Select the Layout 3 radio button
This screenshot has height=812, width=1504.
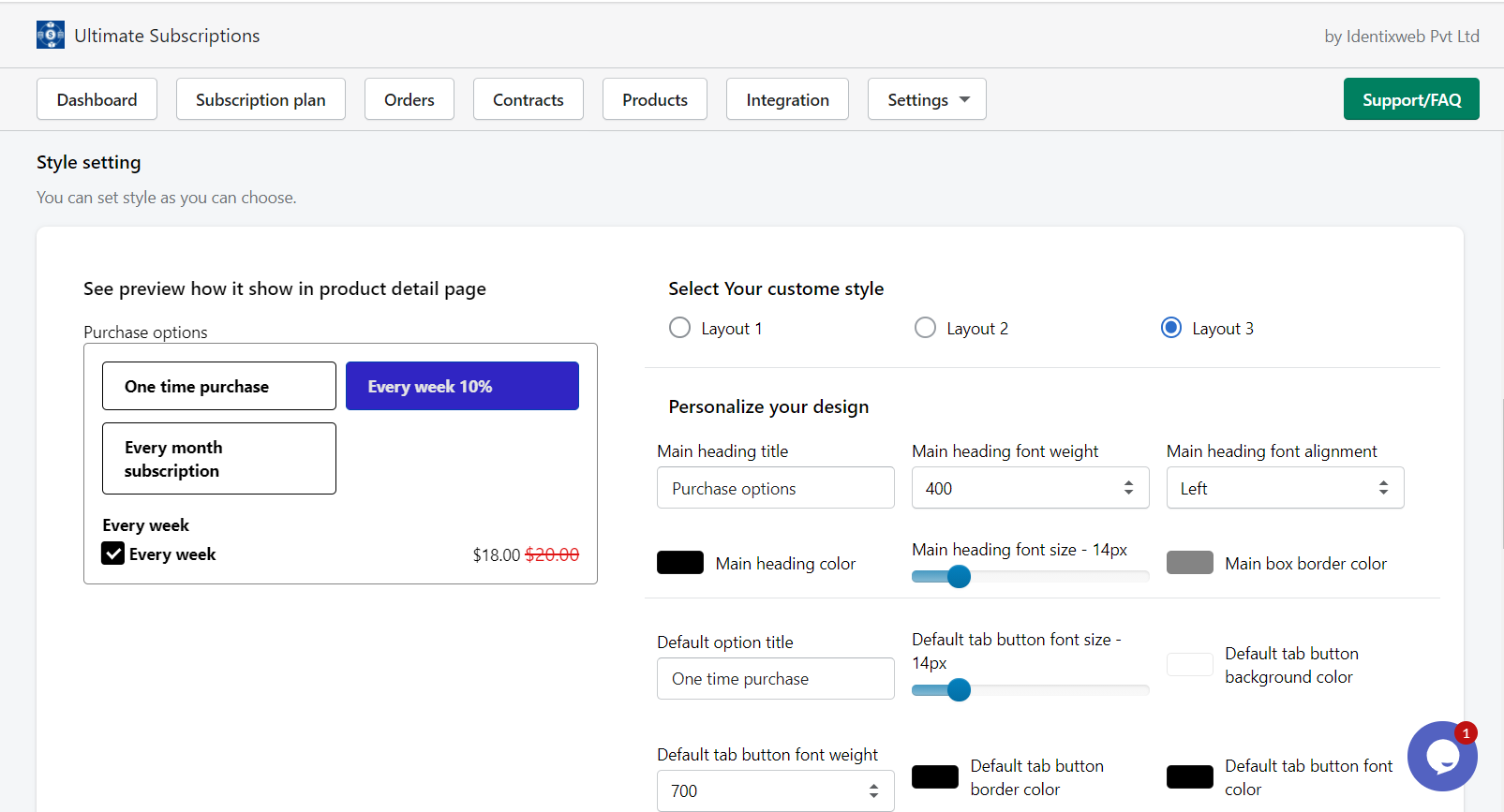point(1171,328)
